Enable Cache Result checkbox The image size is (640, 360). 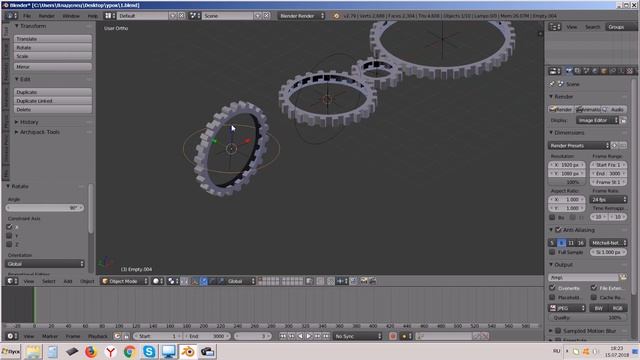tap(594, 297)
